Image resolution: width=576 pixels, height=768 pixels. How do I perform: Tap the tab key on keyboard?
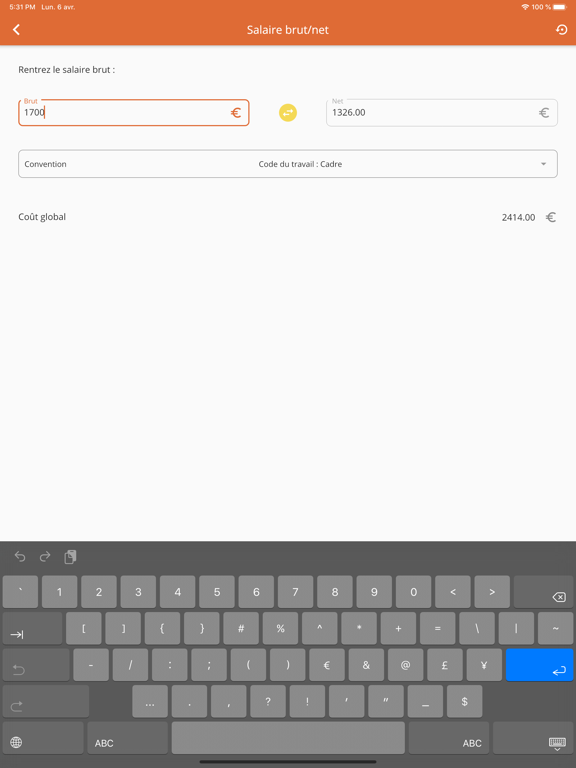pos(33,628)
